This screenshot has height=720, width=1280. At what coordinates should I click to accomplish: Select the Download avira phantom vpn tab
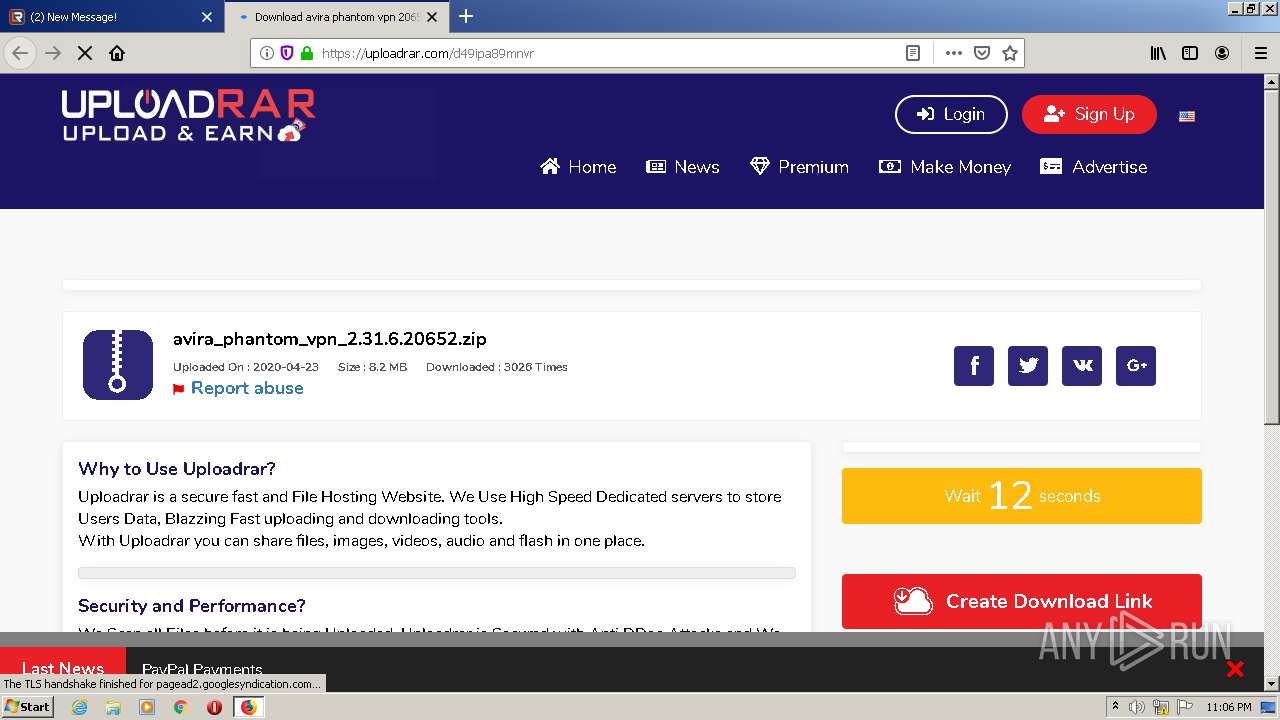click(x=335, y=17)
